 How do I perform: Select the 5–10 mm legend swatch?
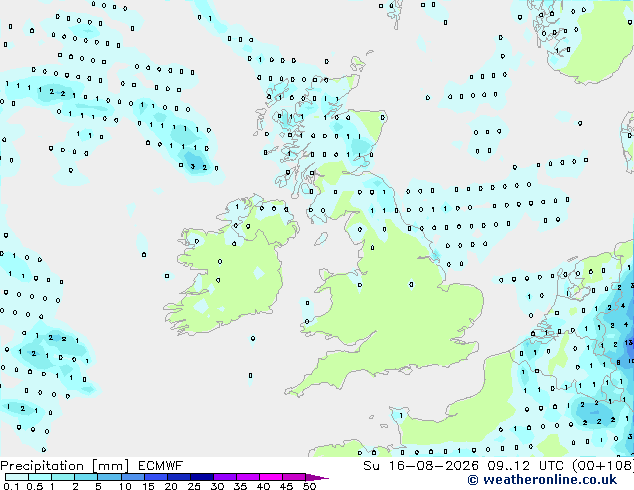point(109,477)
